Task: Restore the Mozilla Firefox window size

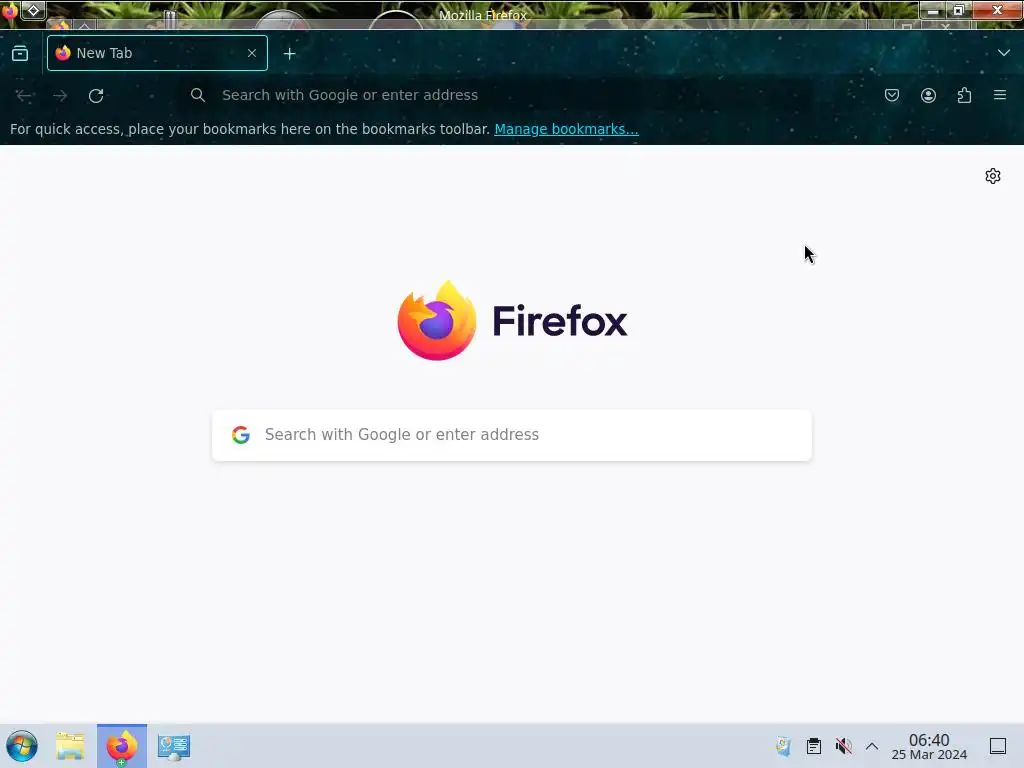Action: click(x=959, y=10)
